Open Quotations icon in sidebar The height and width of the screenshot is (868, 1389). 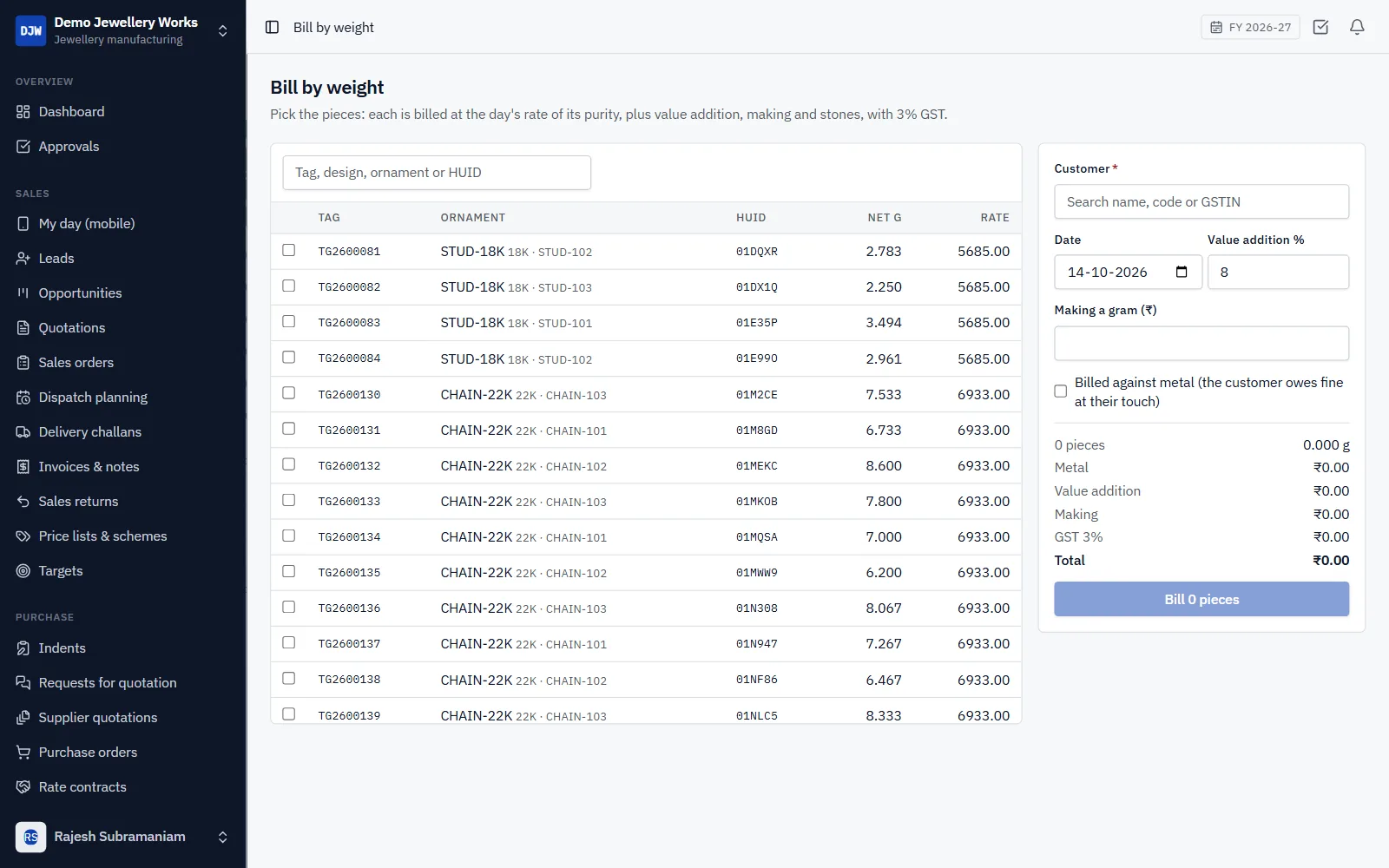click(23, 328)
